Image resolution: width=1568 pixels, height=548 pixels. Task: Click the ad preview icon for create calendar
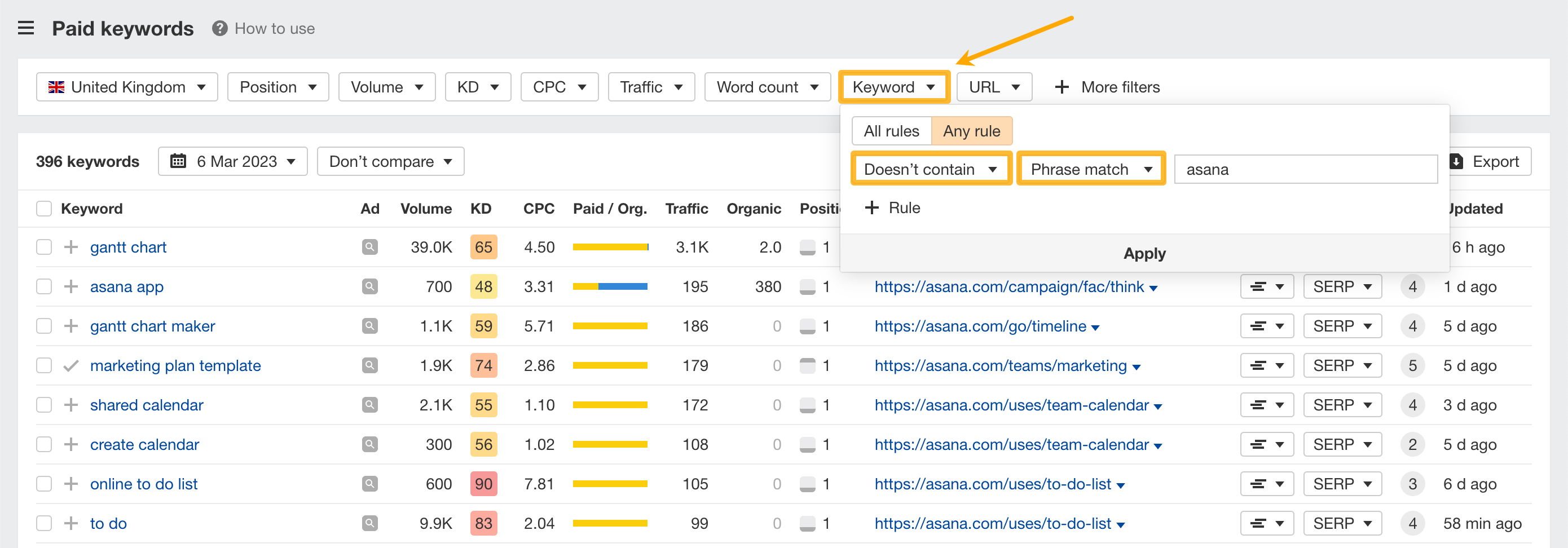369,445
